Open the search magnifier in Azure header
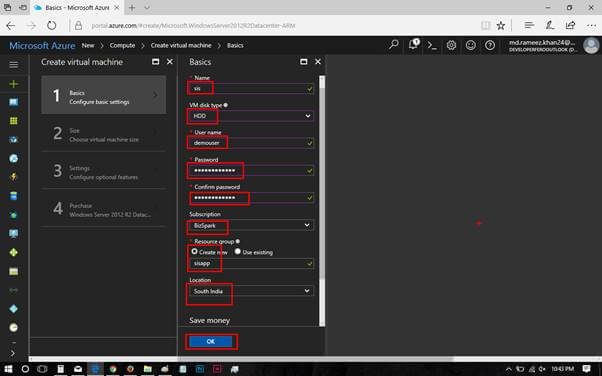This screenshot has width=602, height=376. tap(394, 45)
